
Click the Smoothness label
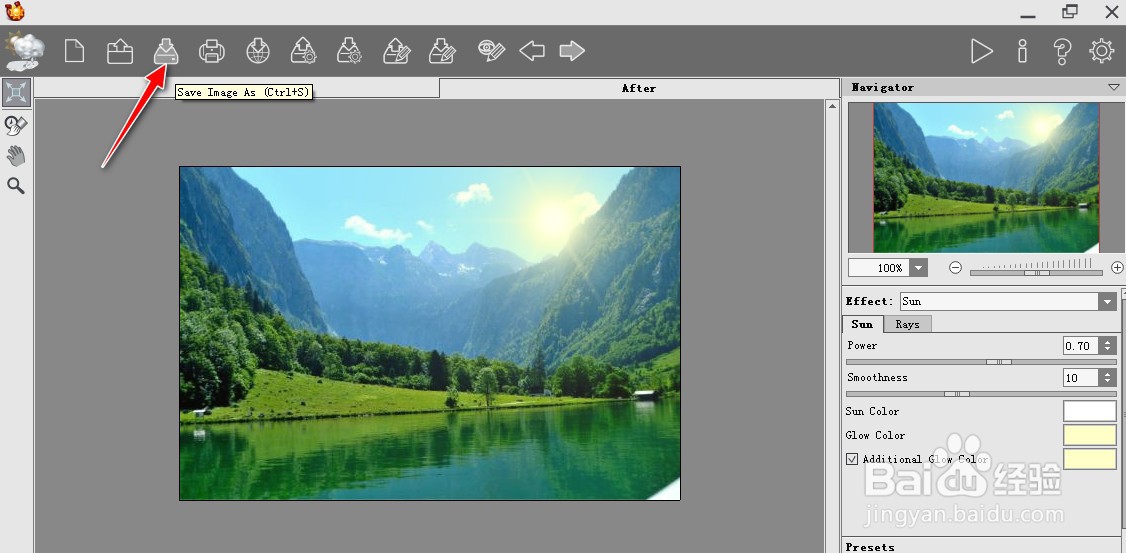(877, 377)
